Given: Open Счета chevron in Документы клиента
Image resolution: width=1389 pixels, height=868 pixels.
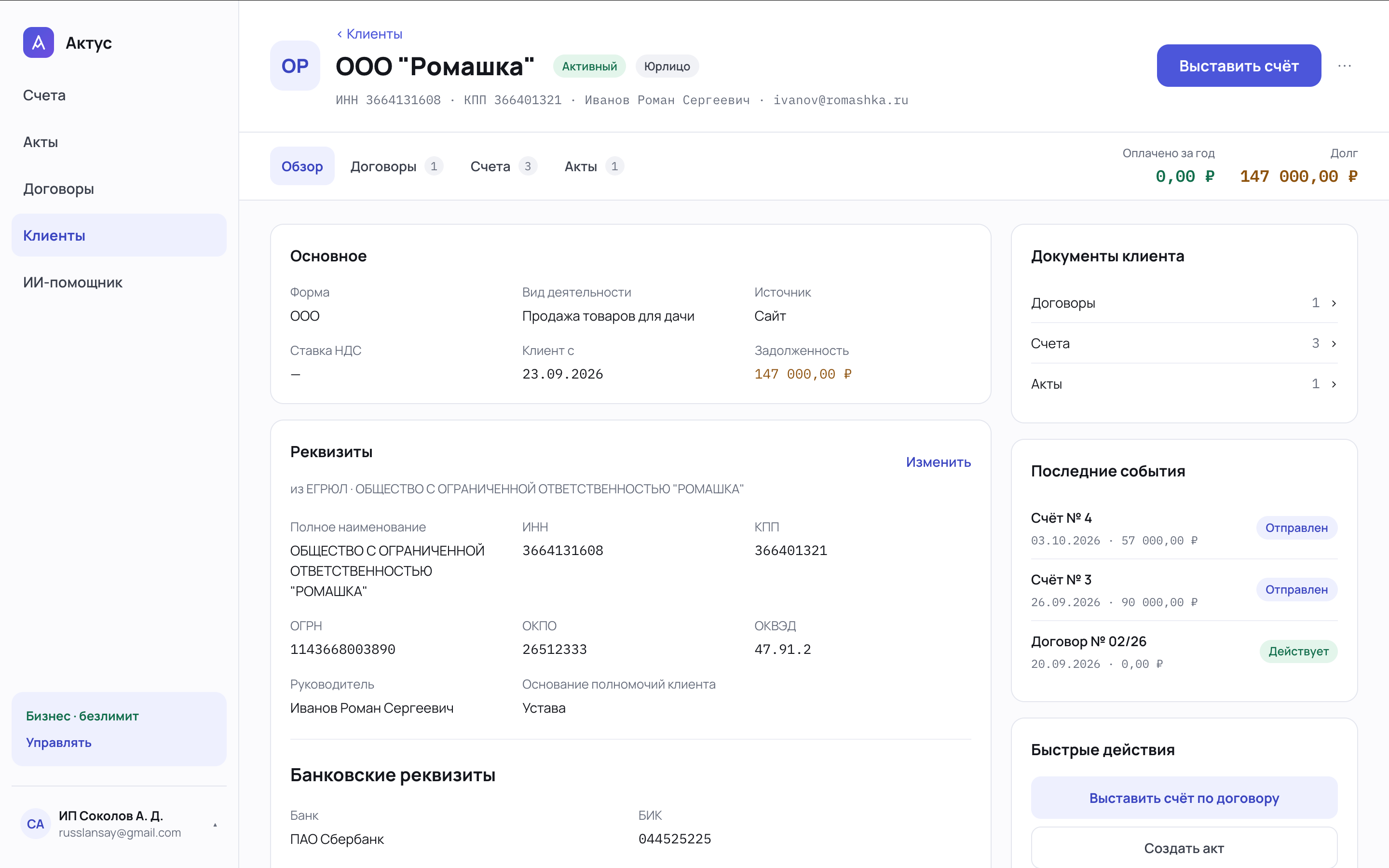Looking at the screenshot, I should pos(1334,343).
